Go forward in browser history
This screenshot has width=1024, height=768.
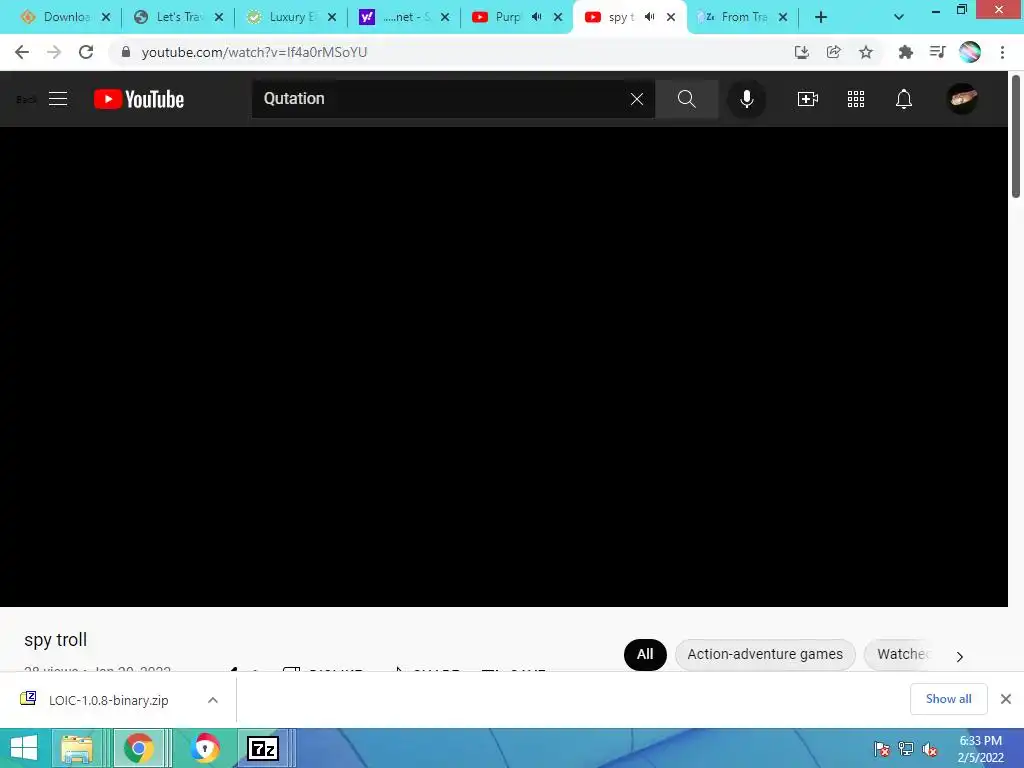pos(54,52)
